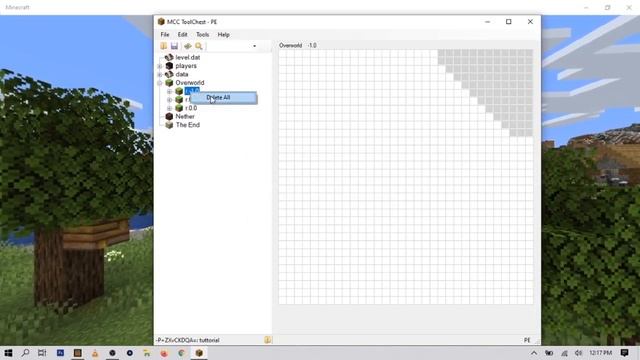Open the File menu

[165, 35]
